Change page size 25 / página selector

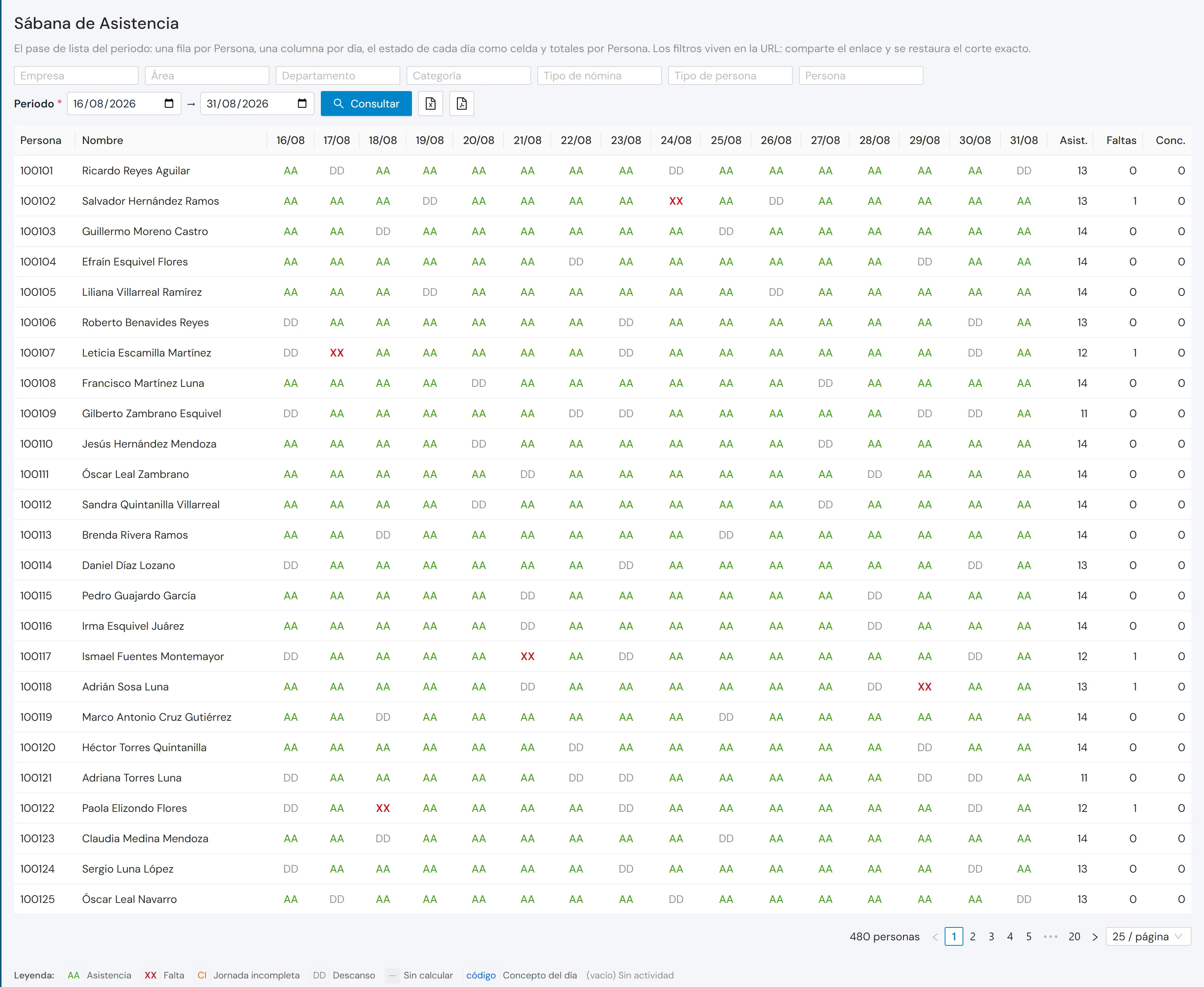(x=1148, y=936)
